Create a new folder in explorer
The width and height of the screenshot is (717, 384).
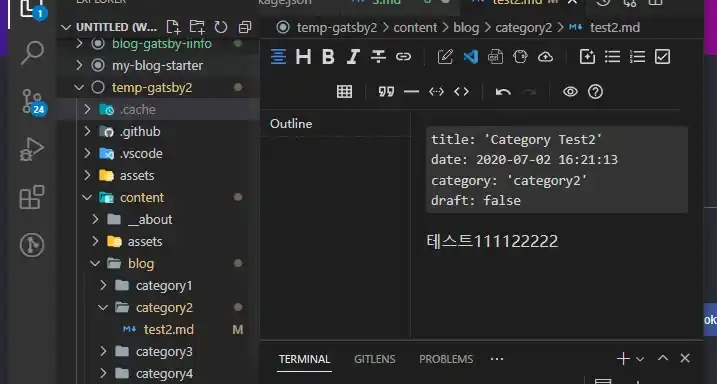[x=197, y=27]
